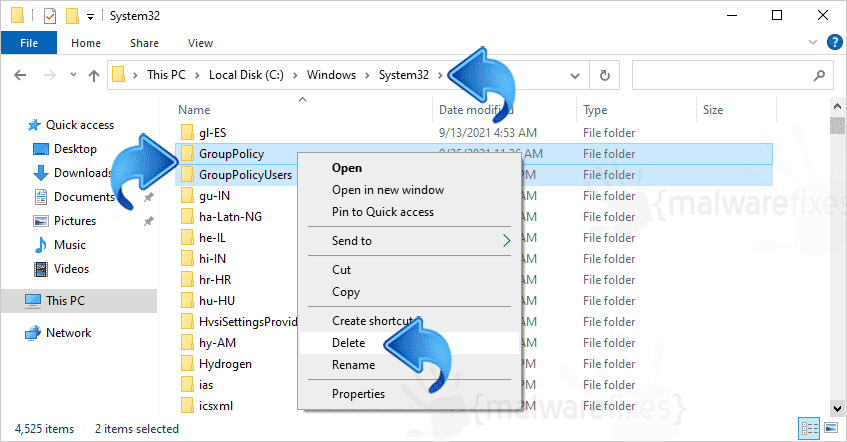Viewport: 847px width, 442px height.
Task: Open the Recent locations dropdown arrow
Action: pyautogui.click(x=73, y=75)
